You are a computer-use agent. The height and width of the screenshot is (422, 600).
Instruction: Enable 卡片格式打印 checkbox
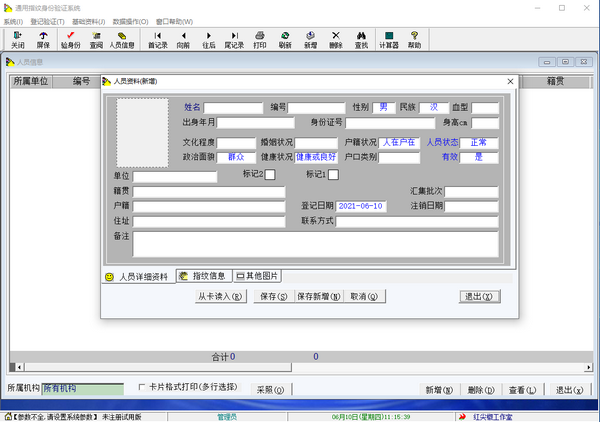coord(142,389)
